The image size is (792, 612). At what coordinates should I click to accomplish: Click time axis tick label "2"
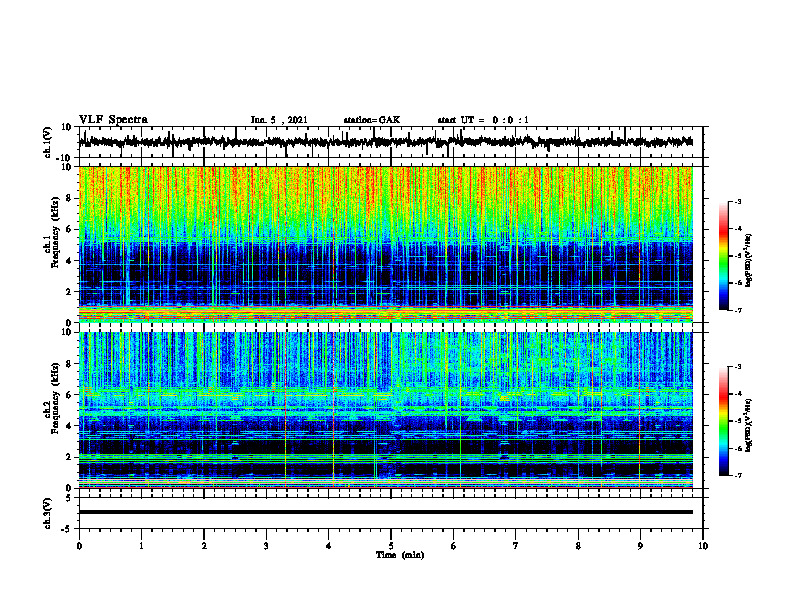[204, 546]
